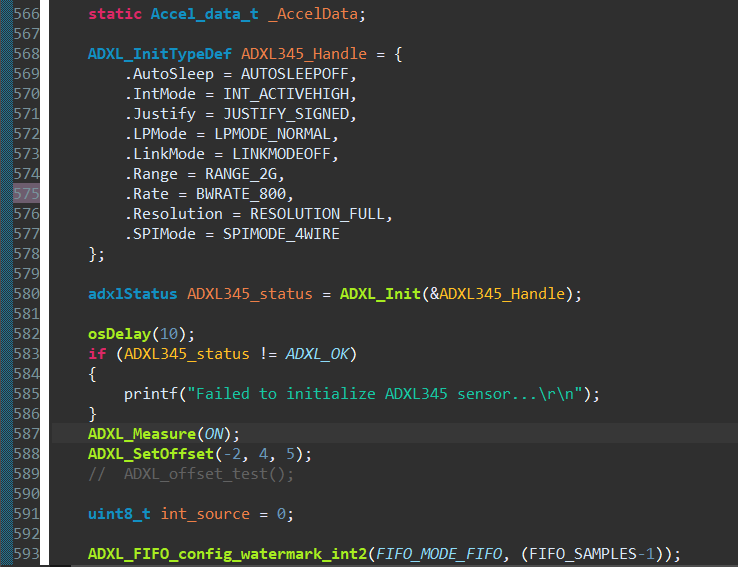Select line number 566 in the gutter
This screenshot has width=738, height=567.
coord(26,14)
